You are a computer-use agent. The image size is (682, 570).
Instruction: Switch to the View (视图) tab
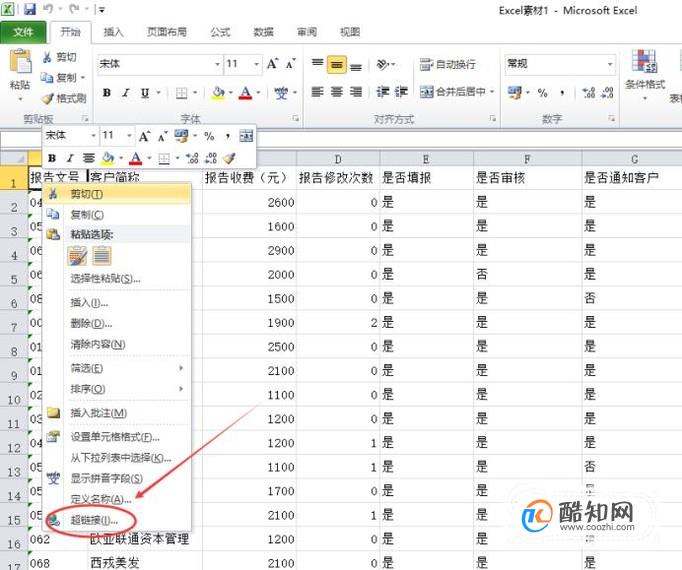(x=350, y=32)
